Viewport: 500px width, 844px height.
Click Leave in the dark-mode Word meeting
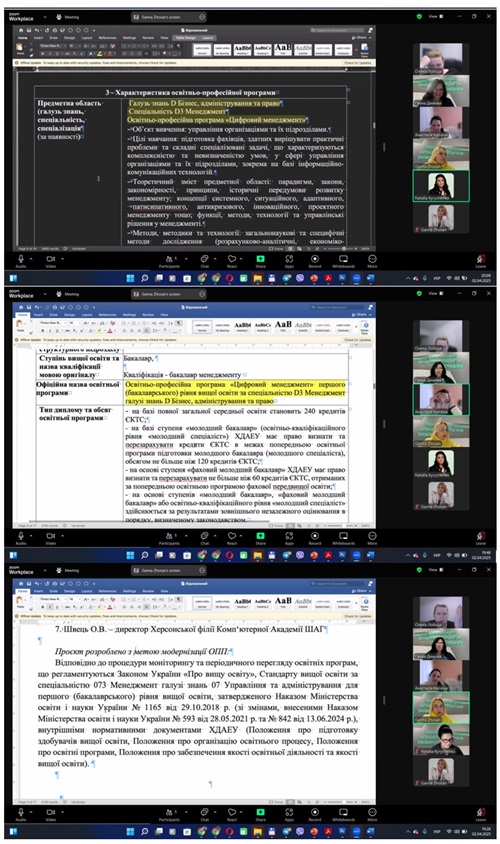click(481, 261)
